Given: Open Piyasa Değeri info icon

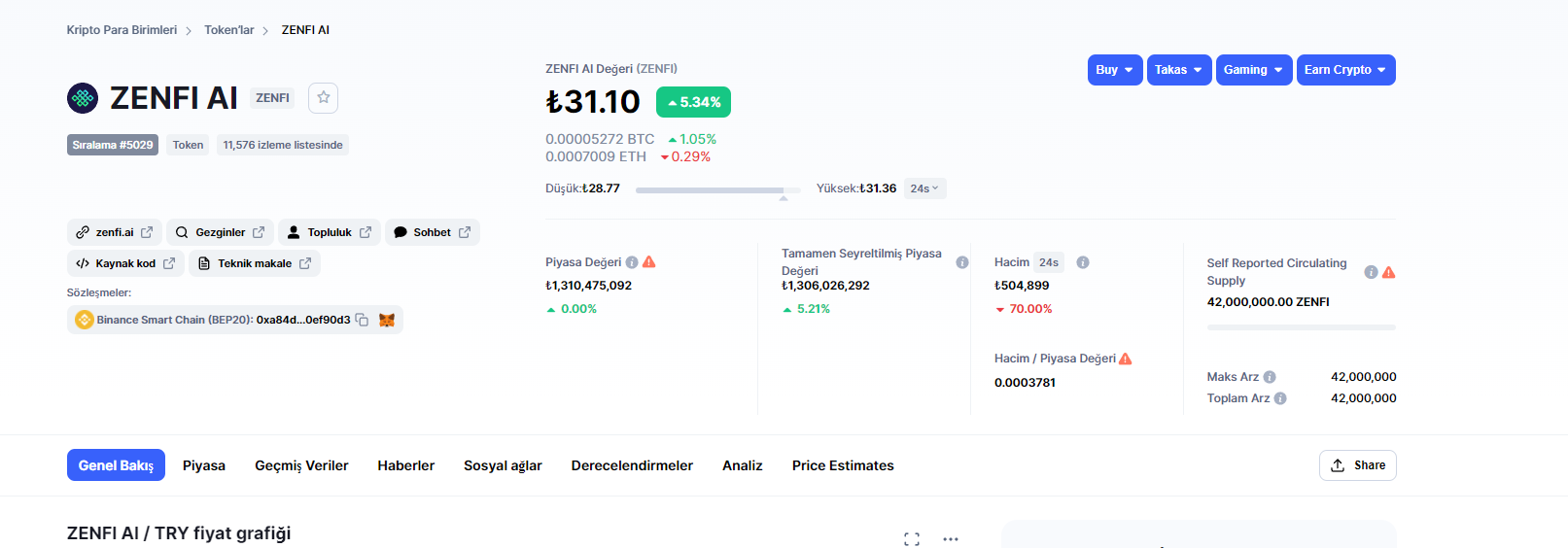Looking at the screenshot, I should [x=632, y=262].
